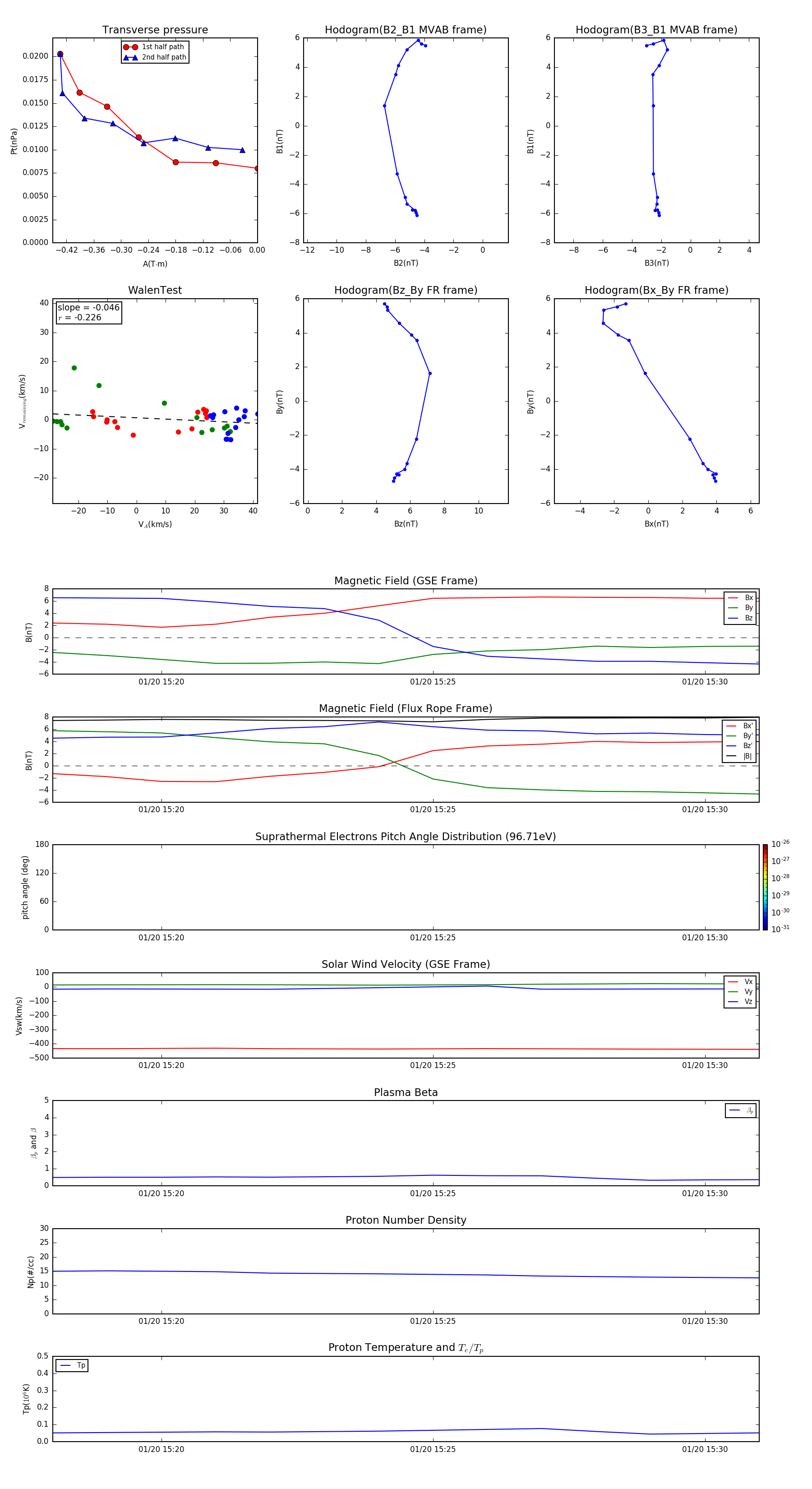Click 'Hodogram(Bz_By FR frame)' title

point(406,290)
